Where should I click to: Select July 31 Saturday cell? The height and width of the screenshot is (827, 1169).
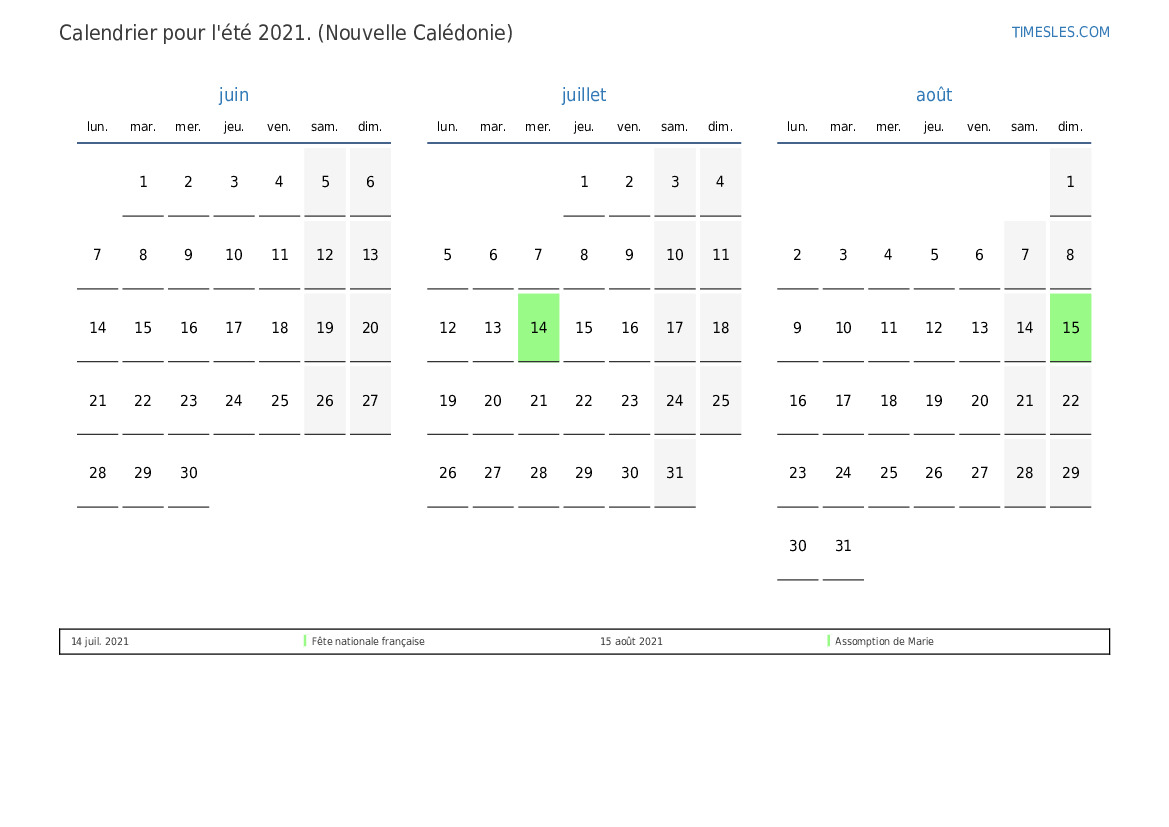pos(675,474)
